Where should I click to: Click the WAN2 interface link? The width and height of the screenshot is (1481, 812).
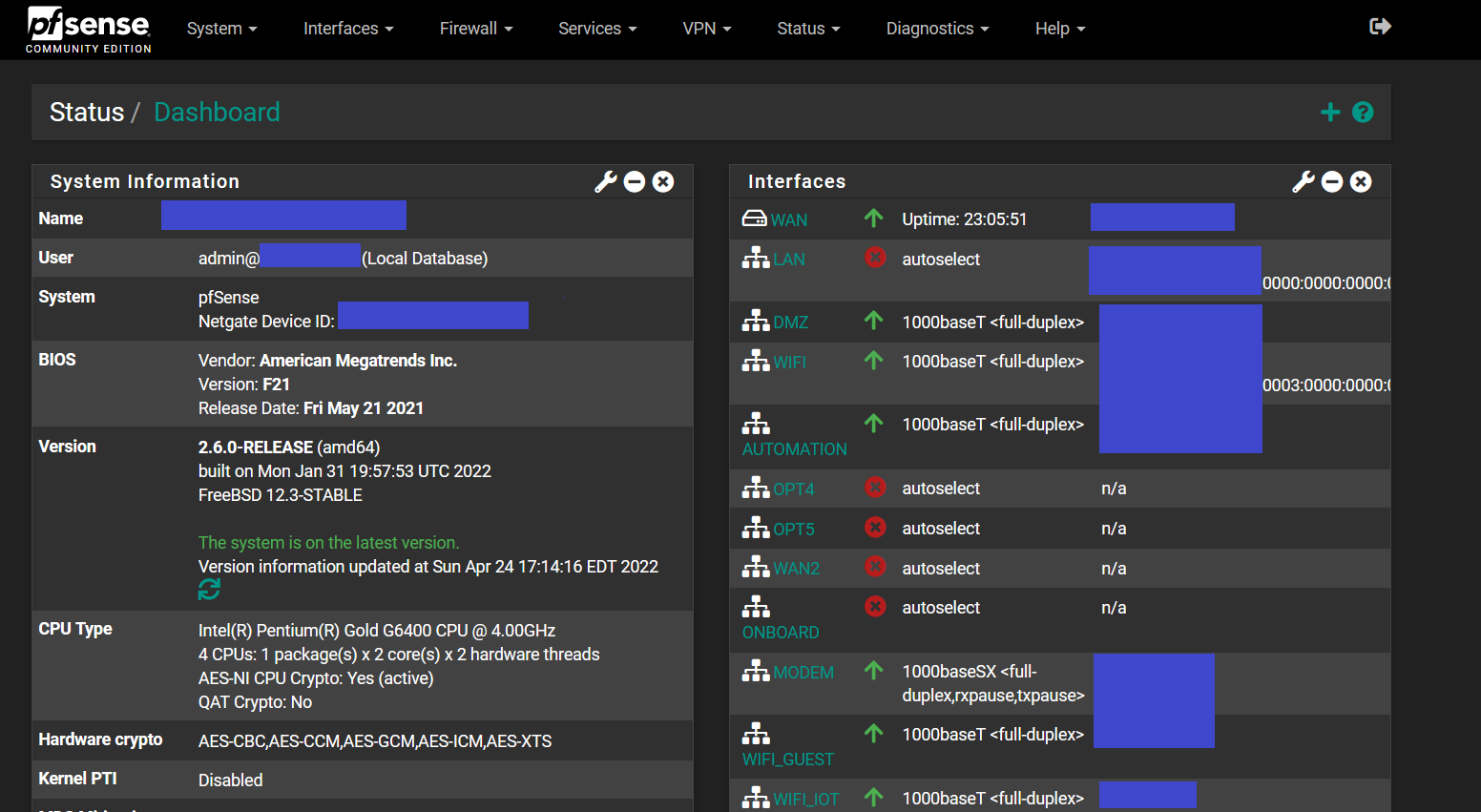coord(797,569)
